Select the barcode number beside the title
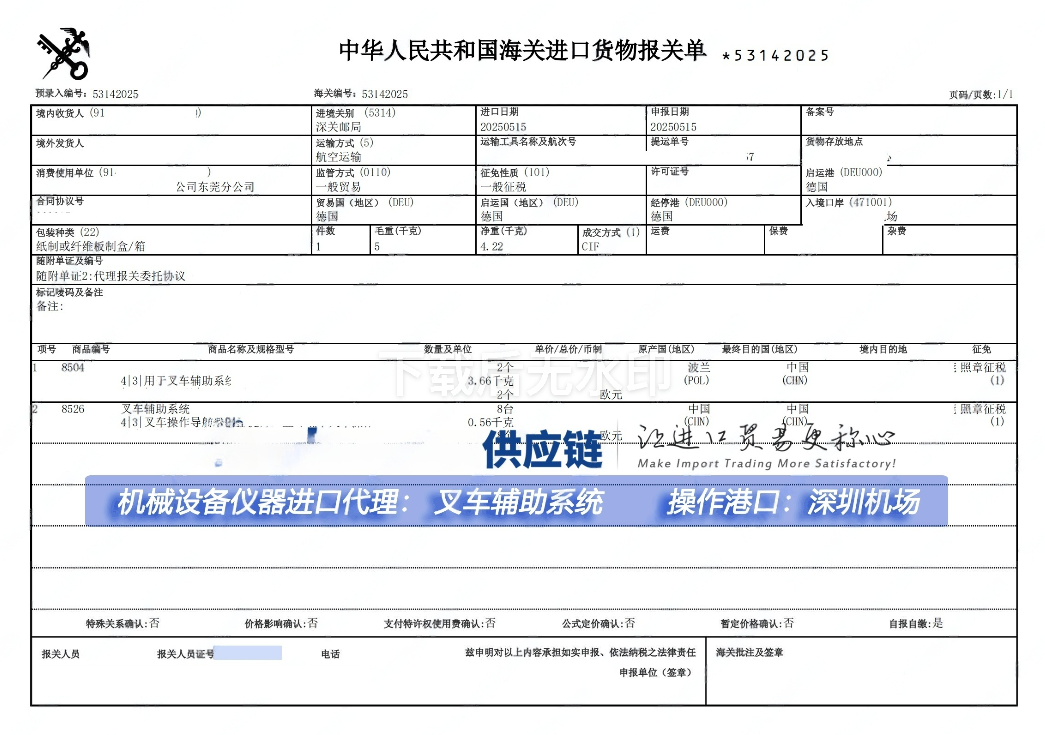Viewport: 1045px width, 735px height. click(775, 55)
